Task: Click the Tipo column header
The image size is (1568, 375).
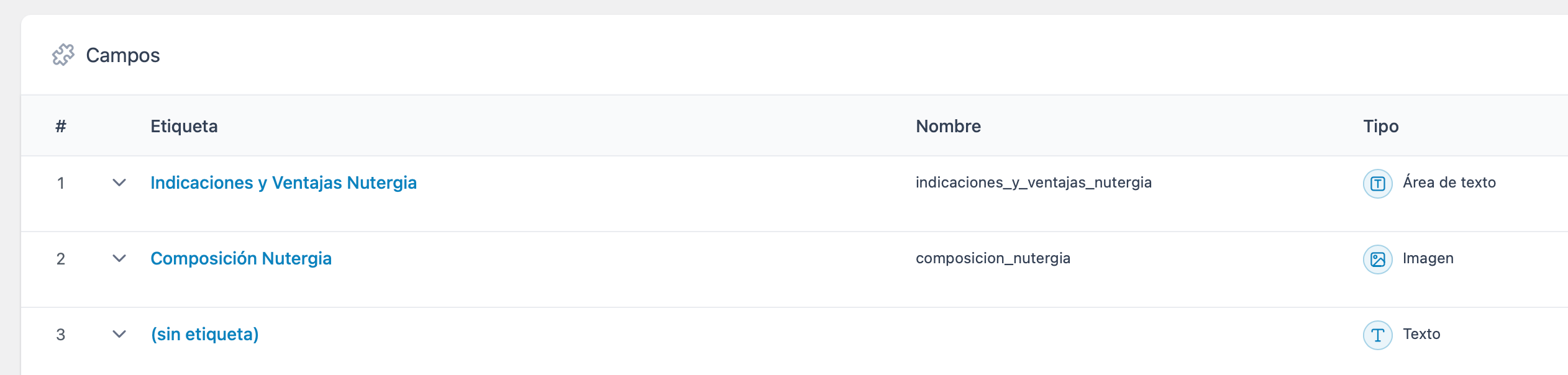Action: click(1380, 126)
